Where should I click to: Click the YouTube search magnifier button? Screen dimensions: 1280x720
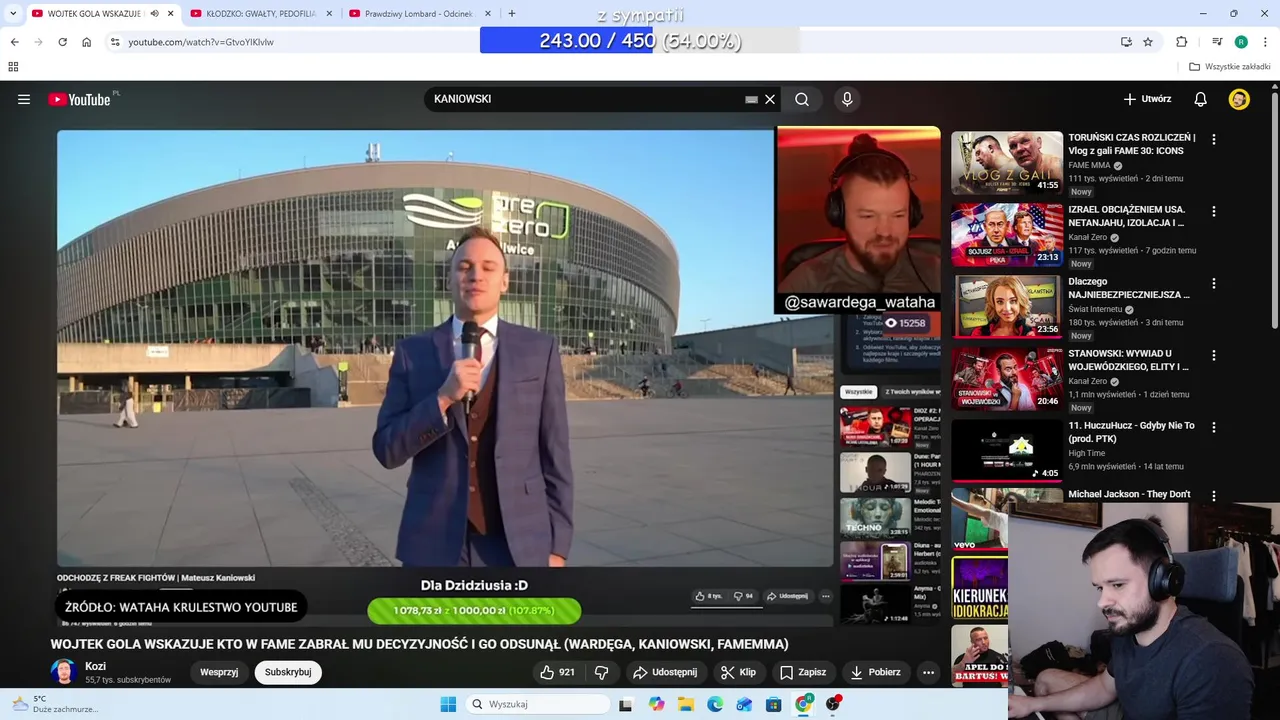pyautogui.click(x=802, y=99)
